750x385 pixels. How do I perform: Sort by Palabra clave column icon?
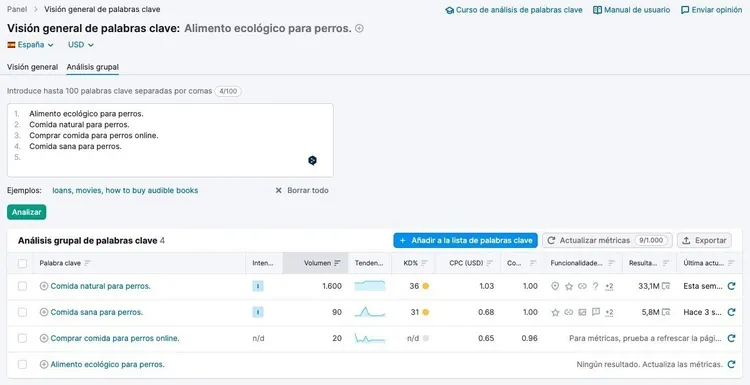coord(87,263)
